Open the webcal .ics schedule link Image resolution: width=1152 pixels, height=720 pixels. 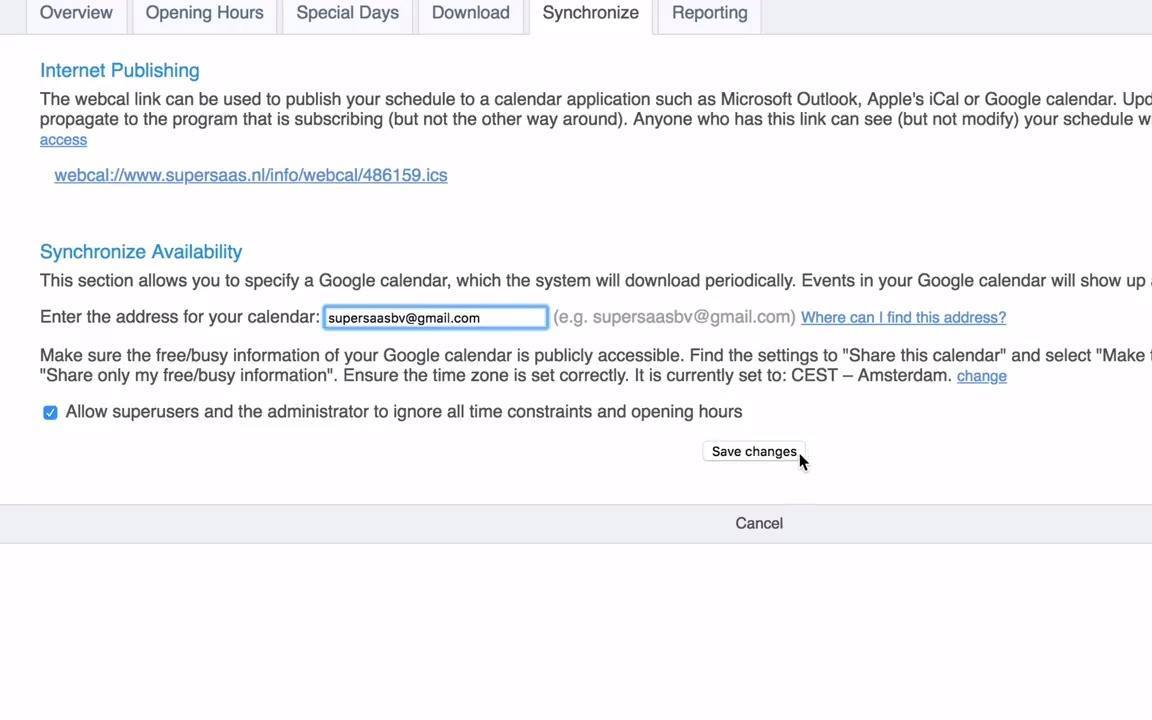(251, 175)
